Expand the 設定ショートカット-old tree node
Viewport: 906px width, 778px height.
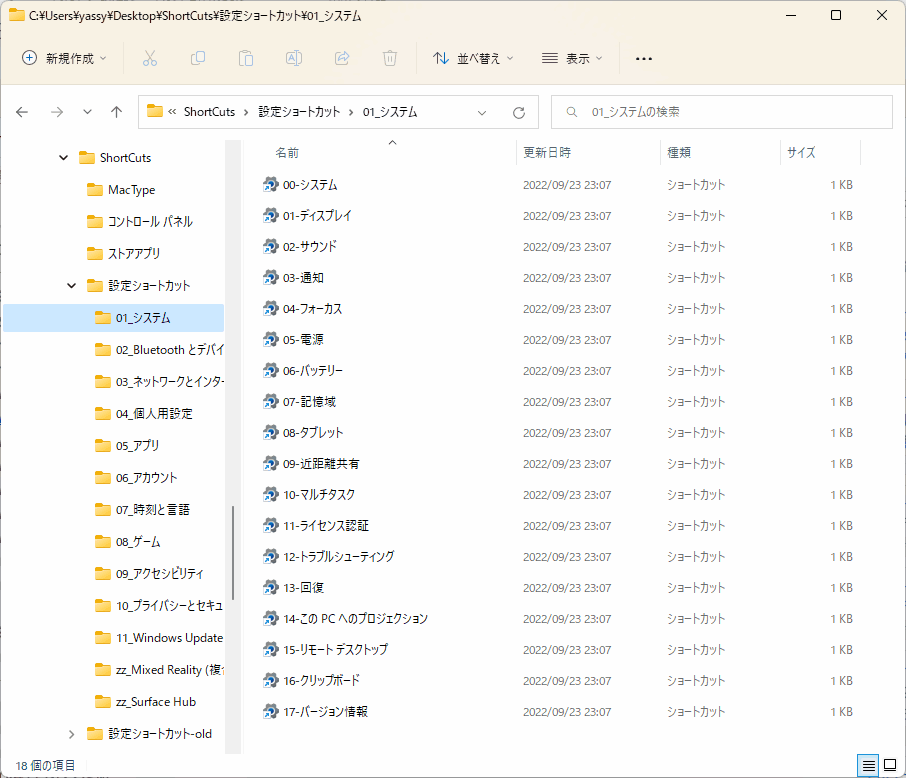71,734
